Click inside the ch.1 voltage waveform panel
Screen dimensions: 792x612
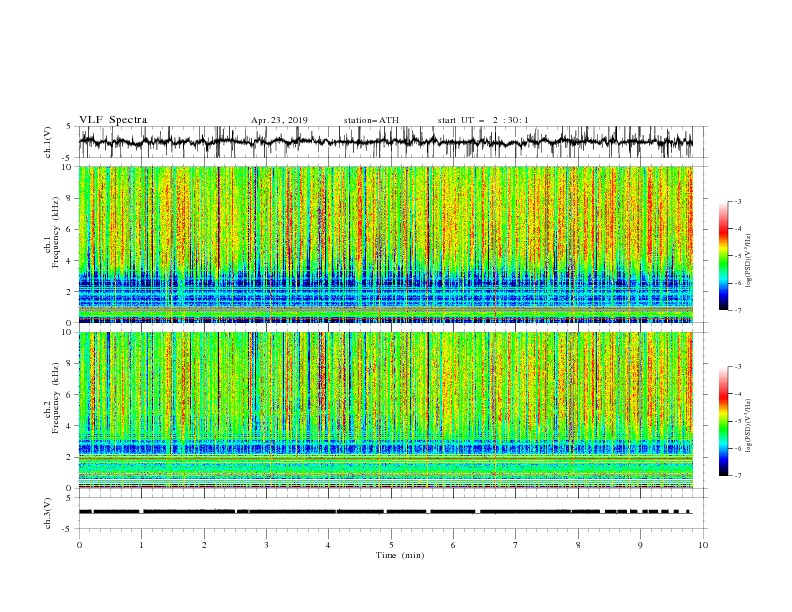[392, 142]
